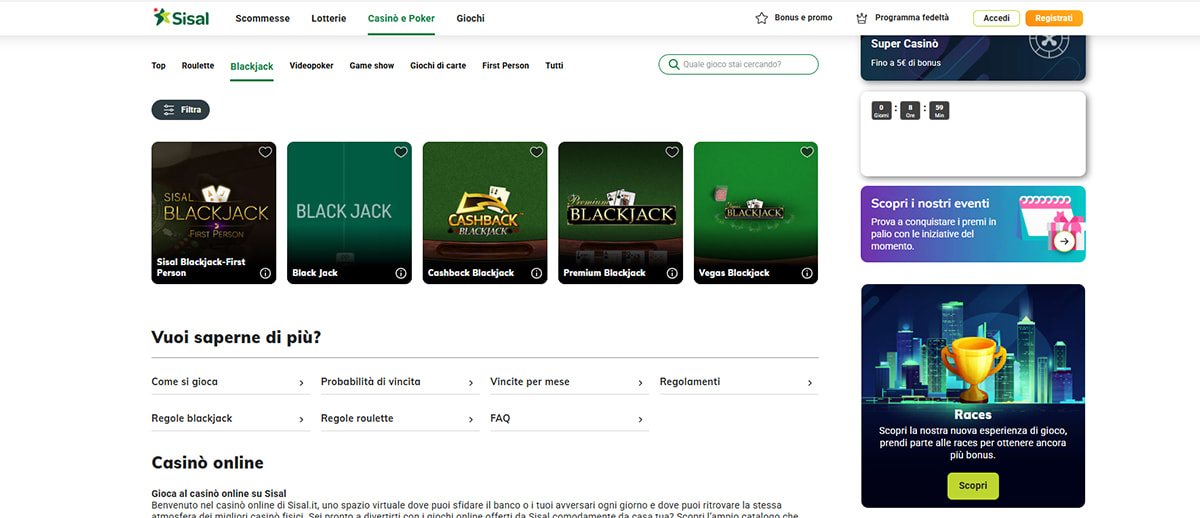Open the Premium Blackjack game thumbnail

(620, 213)
